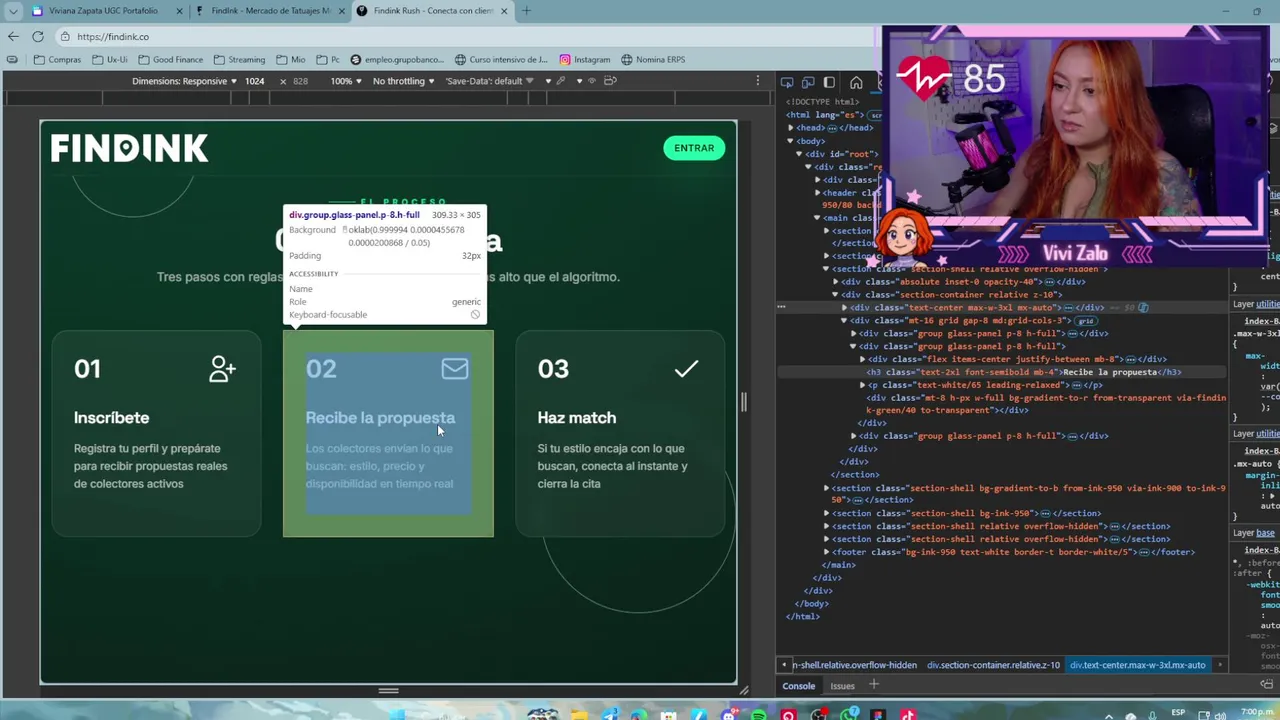Open the Save-Data default dropdown
1280x720 pixels.
(x=489, y=81)
